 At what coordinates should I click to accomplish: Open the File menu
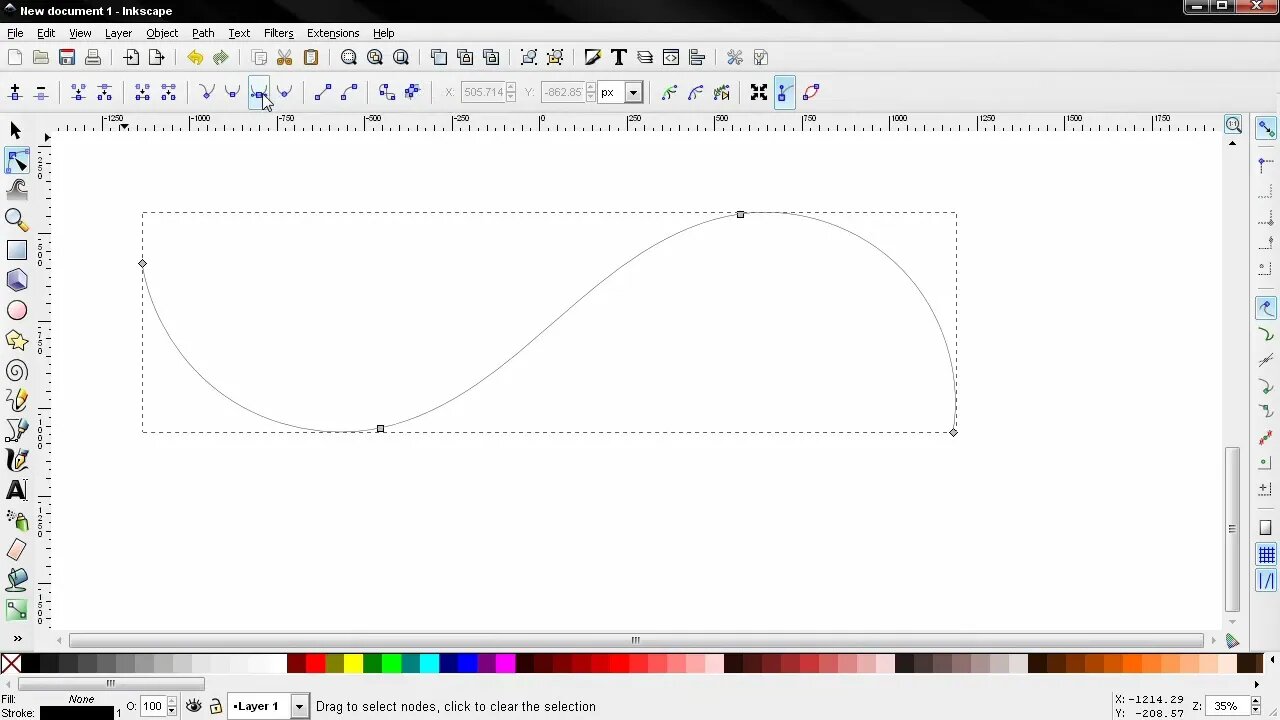click(15, 33)
